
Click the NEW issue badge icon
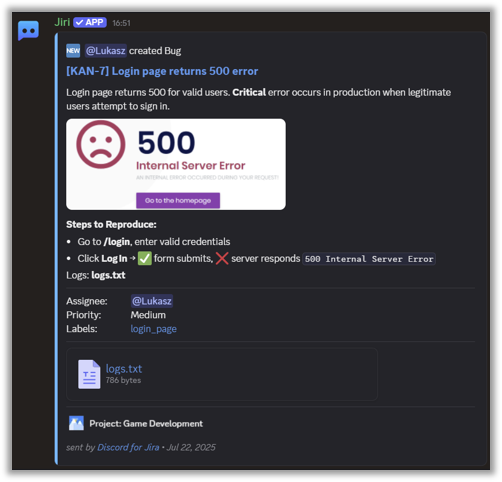(x=73, y=51)
